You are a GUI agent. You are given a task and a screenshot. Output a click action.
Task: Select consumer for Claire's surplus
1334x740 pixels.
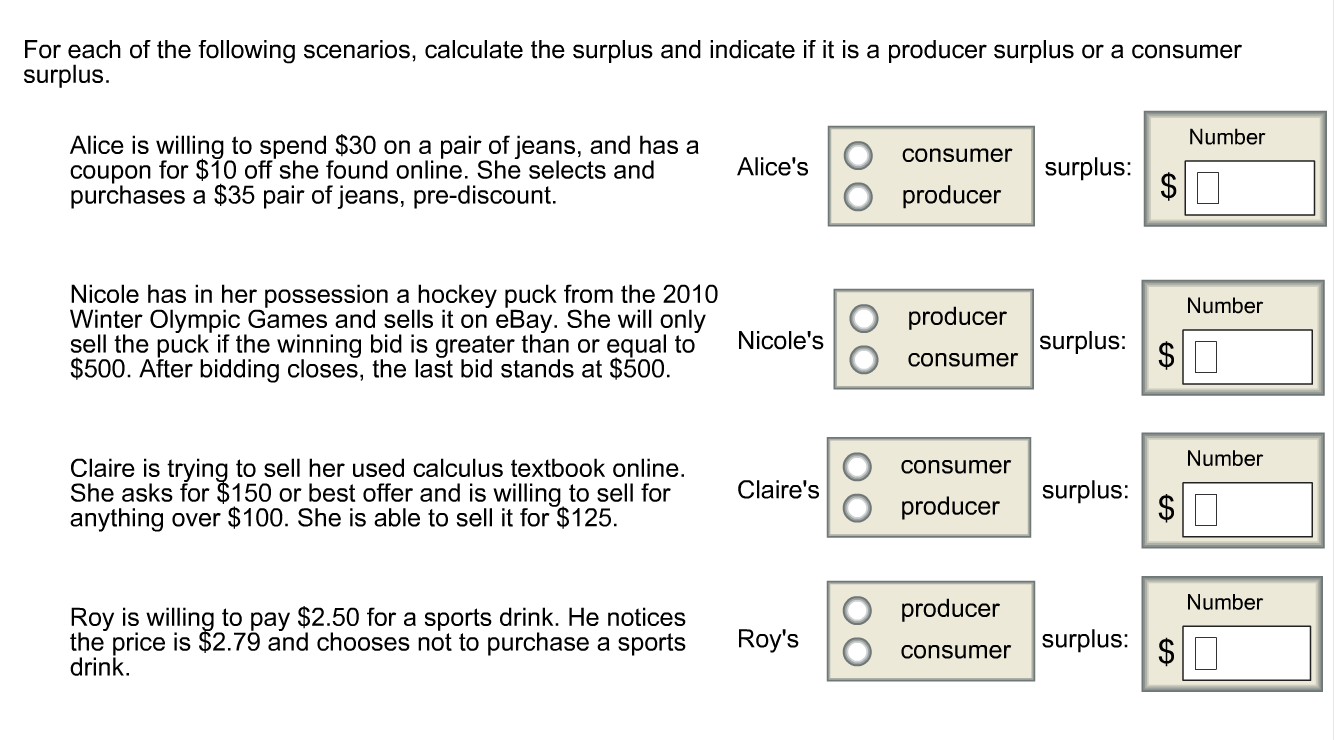[x=855, y=465]
